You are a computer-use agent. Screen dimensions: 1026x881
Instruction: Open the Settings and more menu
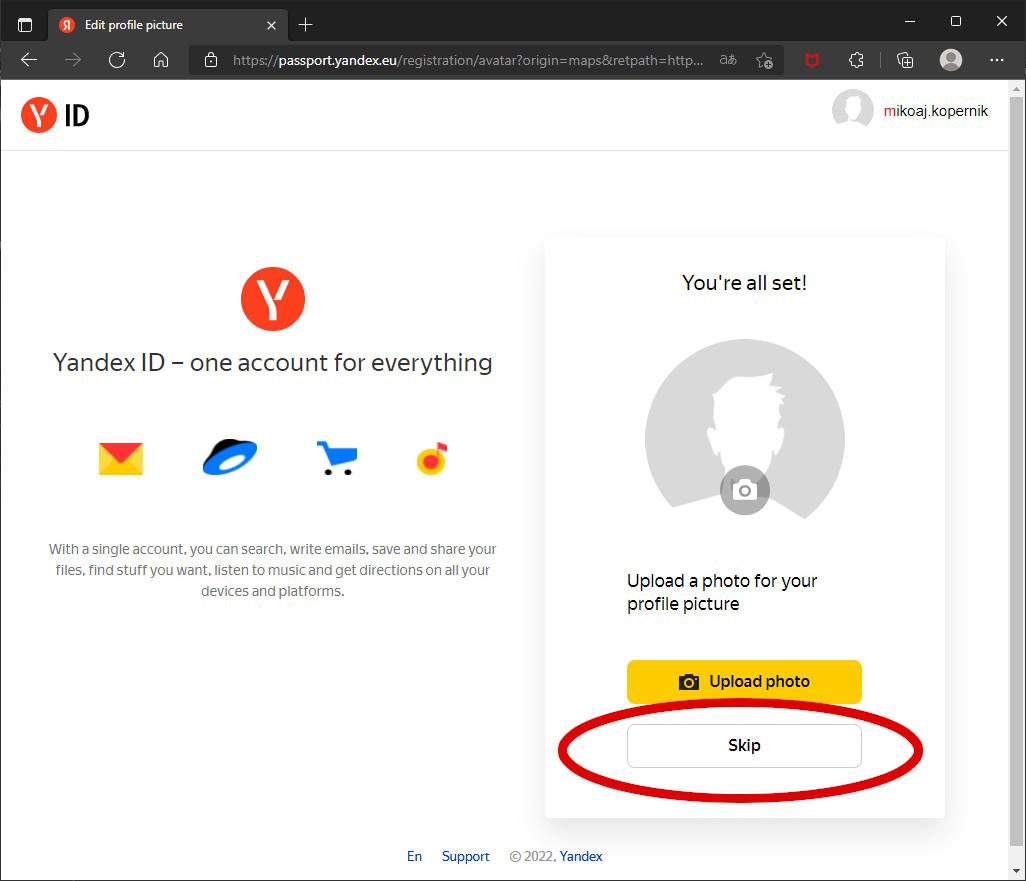997,60
